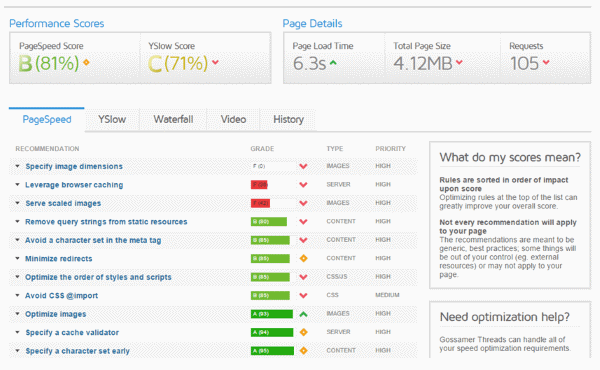Click the Requests red down arrow

click(546, 62)
